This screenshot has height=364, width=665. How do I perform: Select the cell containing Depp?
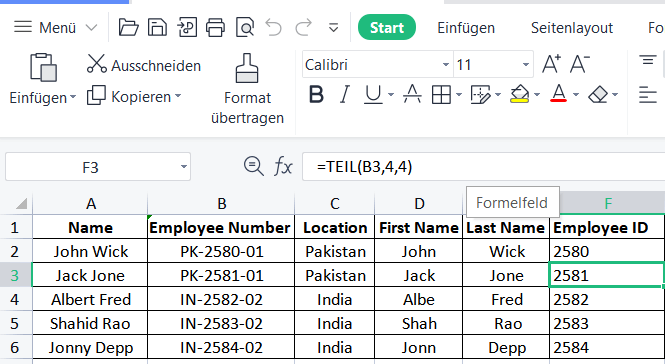[x=506, y=347]
